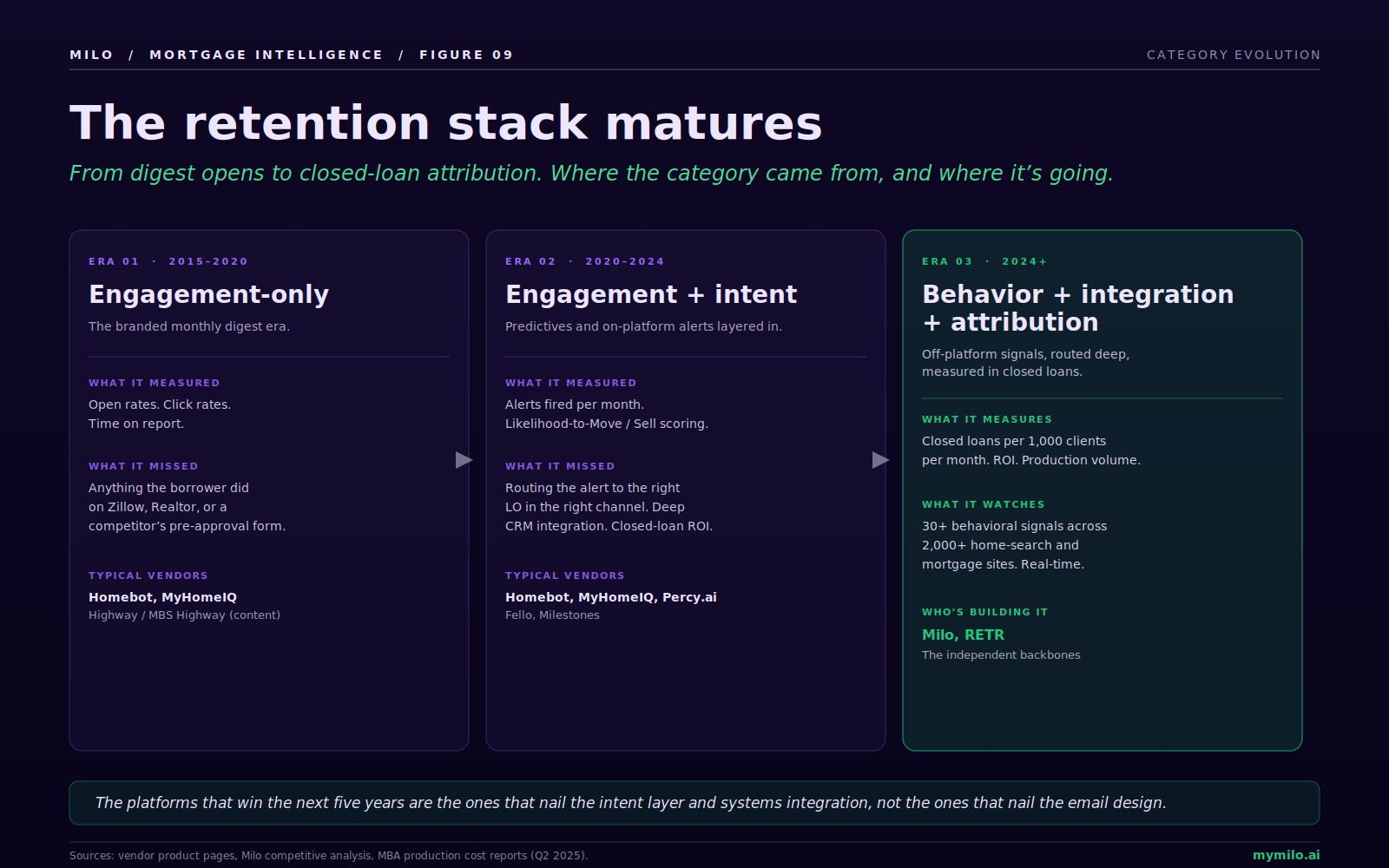Click "30+ behavioral signals across" line
Screen dimensions: 1389x868
(x=1014, y=526)
